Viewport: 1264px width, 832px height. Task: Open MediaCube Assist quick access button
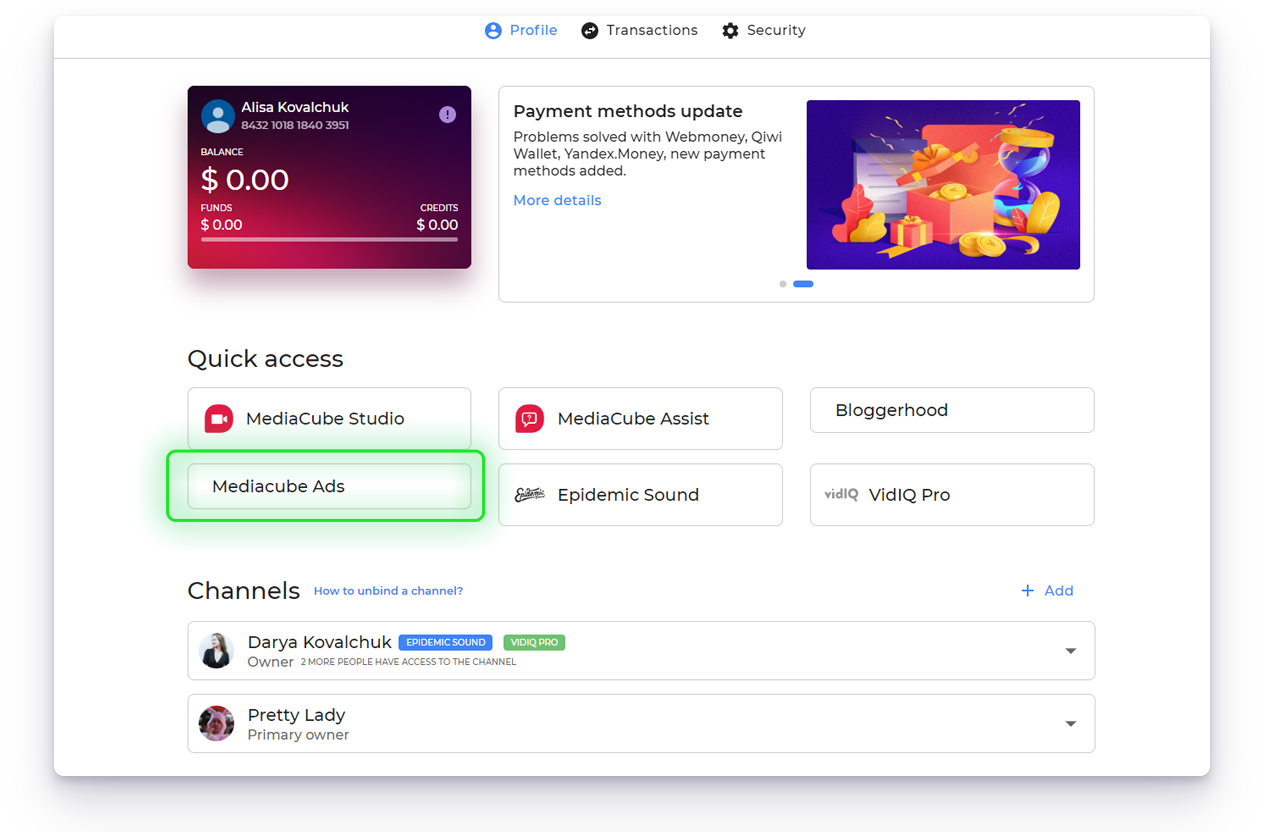(x=640, y=418)
